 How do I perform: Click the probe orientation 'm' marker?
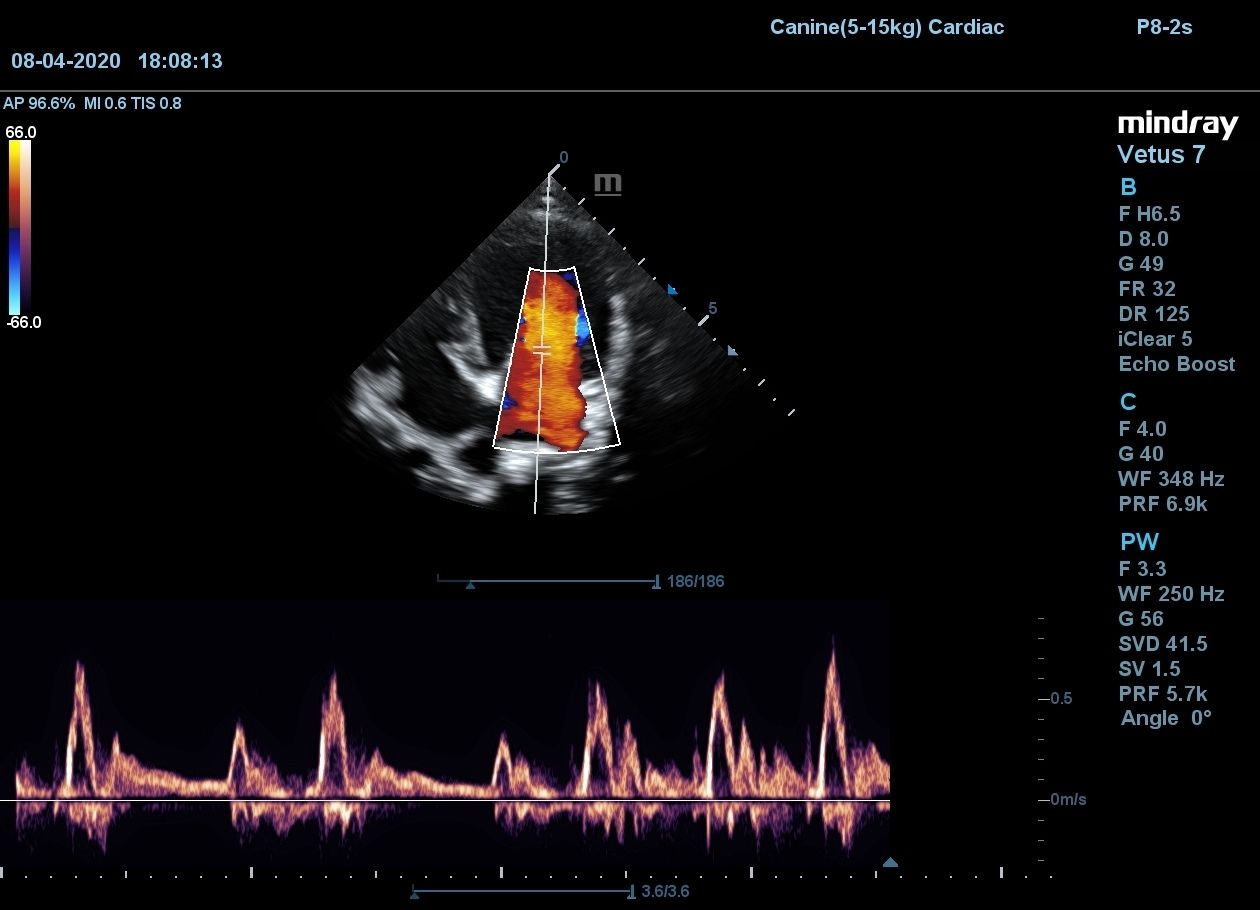(608, 184)
